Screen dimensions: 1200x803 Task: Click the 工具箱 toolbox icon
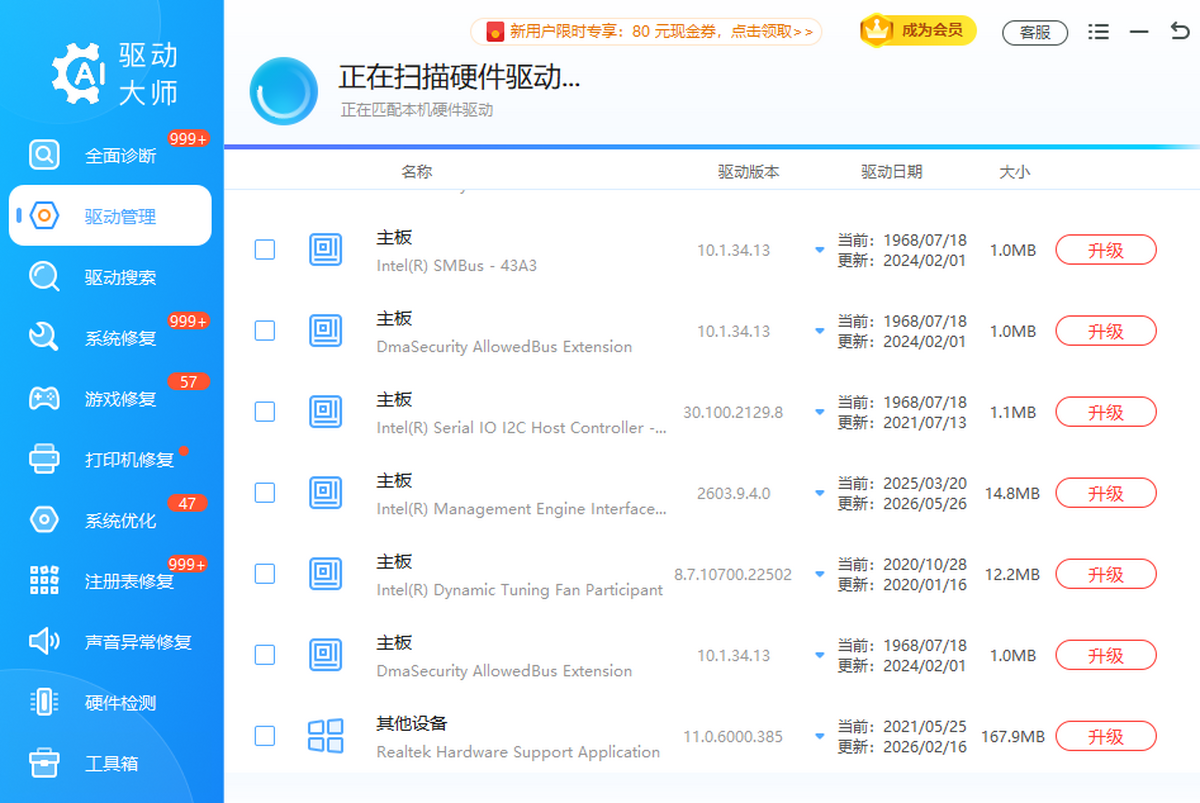44,764
